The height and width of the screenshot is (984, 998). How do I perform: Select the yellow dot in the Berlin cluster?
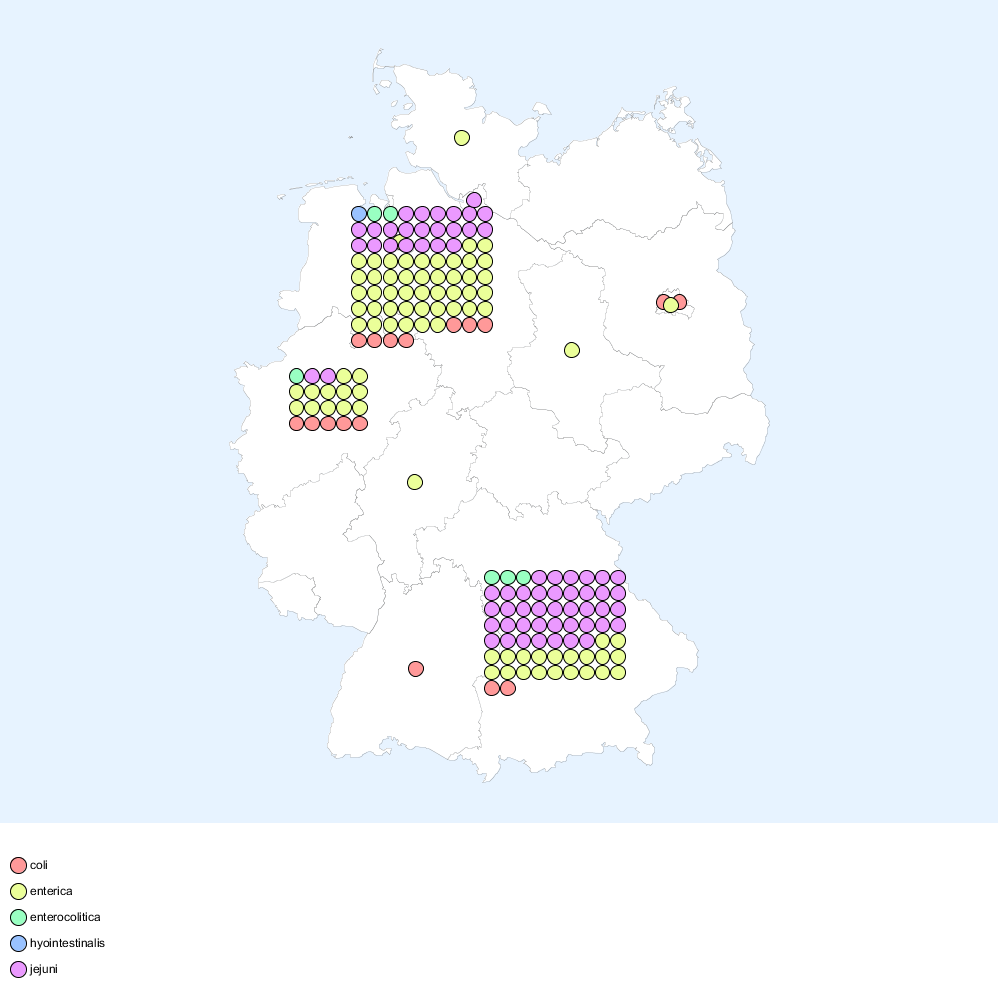click(671, 305)
